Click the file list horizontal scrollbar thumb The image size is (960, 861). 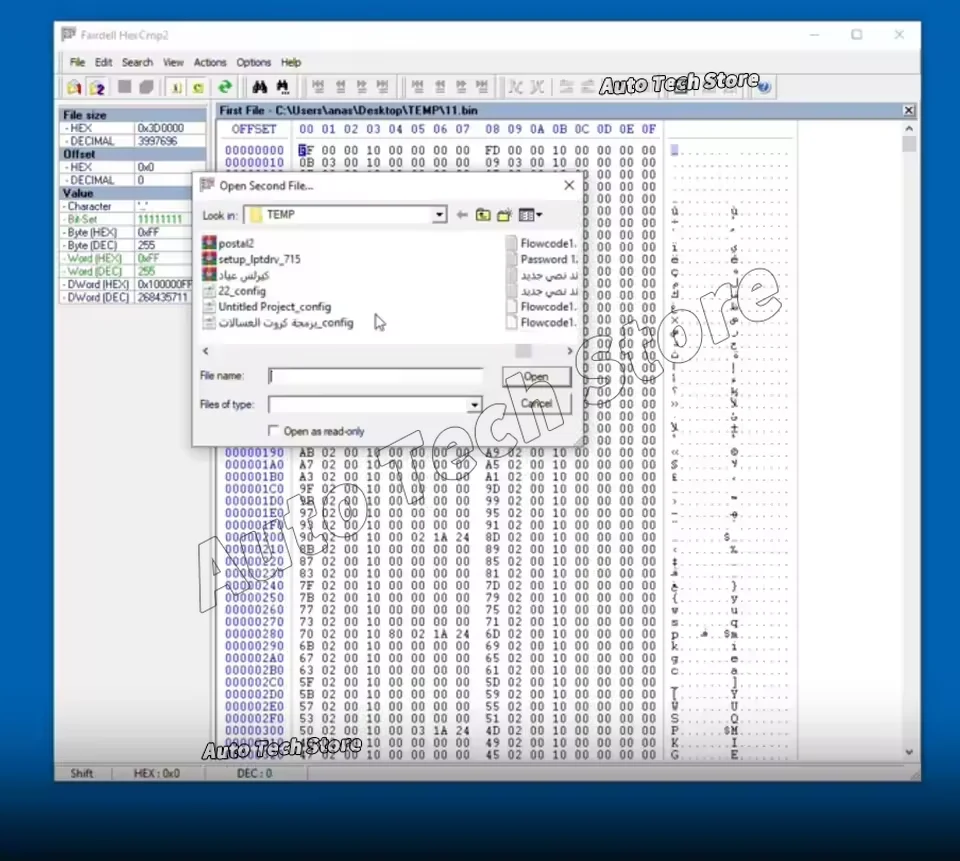(x=523, y=351)
